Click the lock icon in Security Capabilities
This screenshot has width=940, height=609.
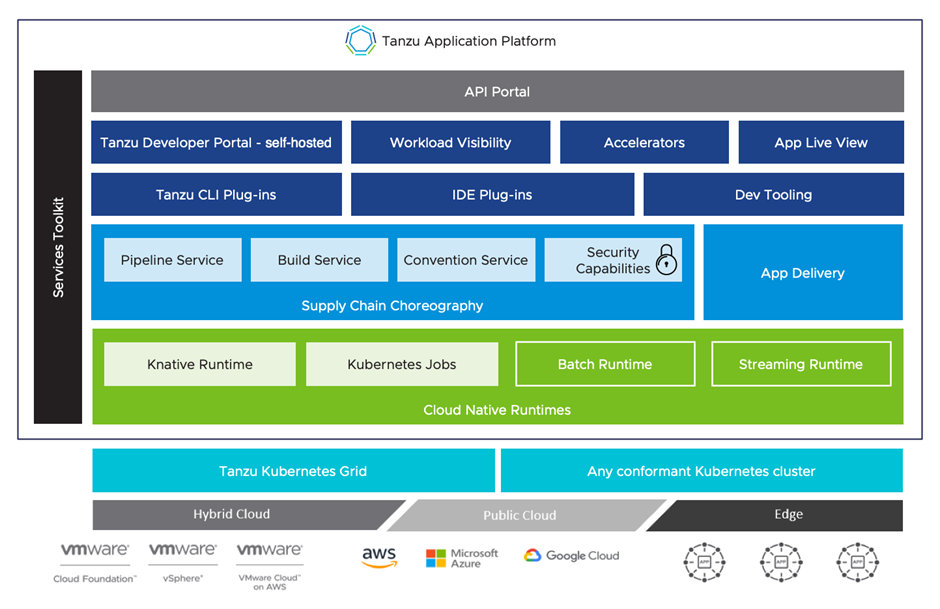point(666,260)
